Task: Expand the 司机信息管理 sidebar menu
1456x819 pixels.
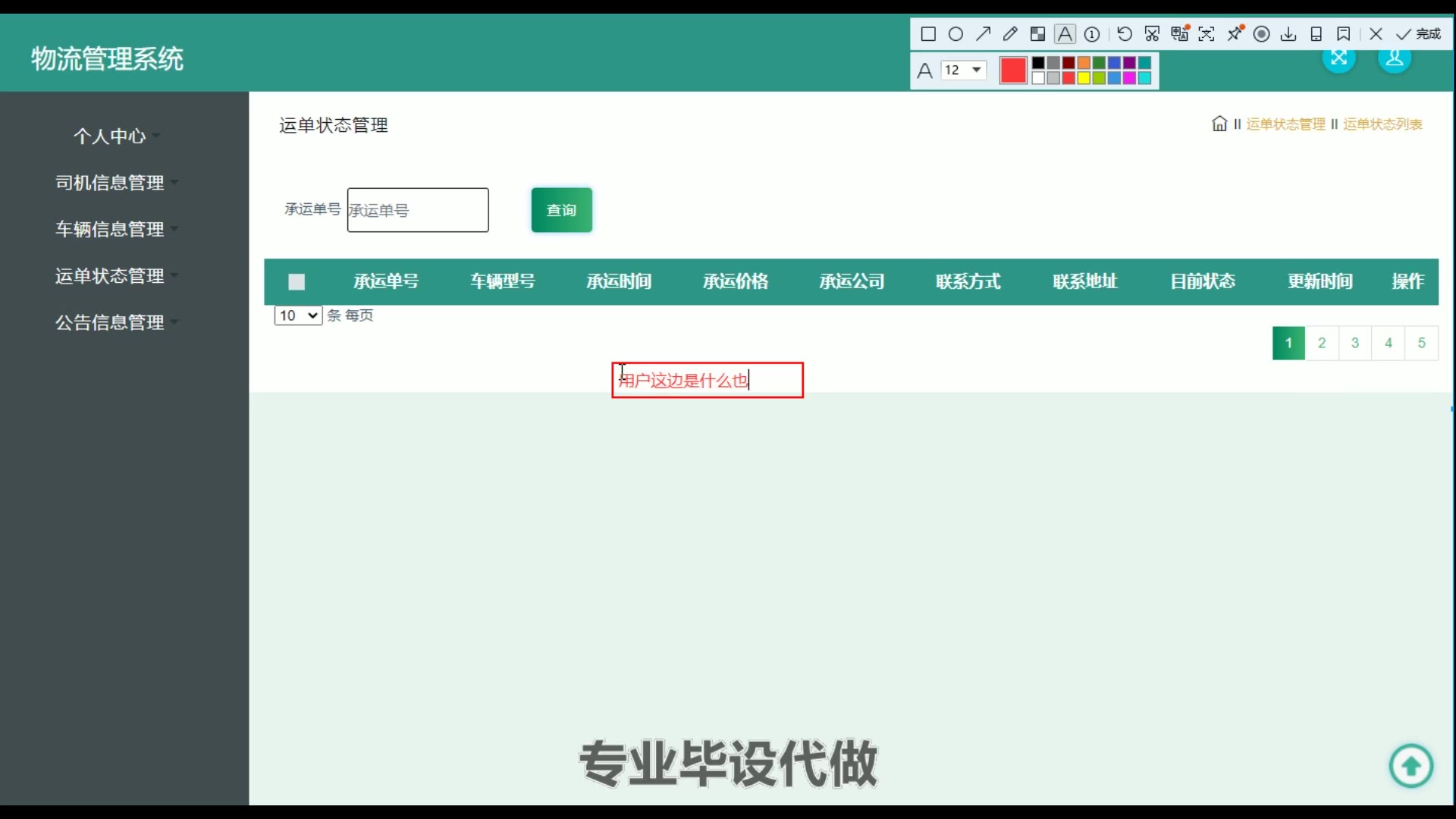Action: click(x=116, y=183)
